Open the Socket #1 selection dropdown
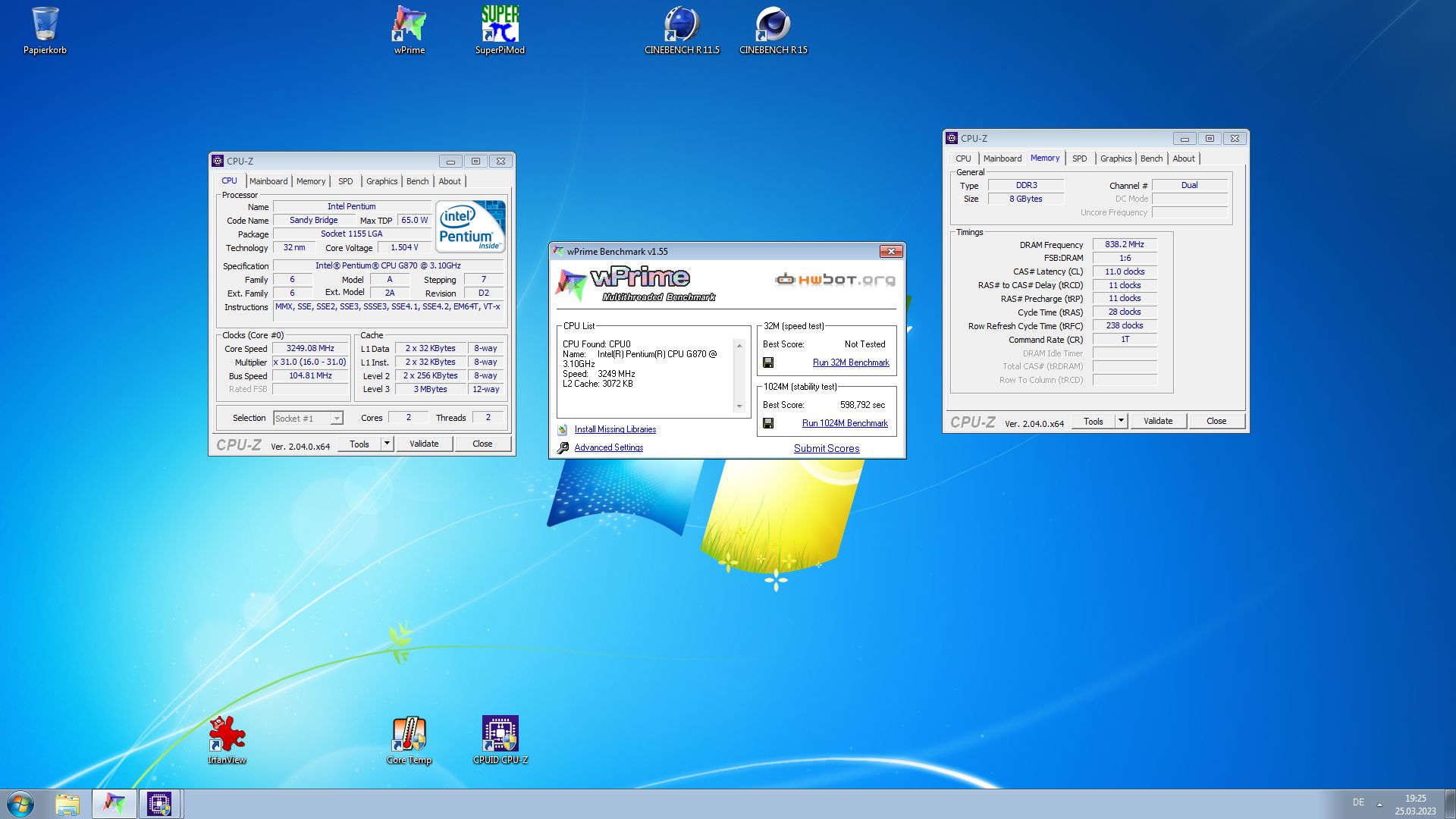 tap(308, 418)
